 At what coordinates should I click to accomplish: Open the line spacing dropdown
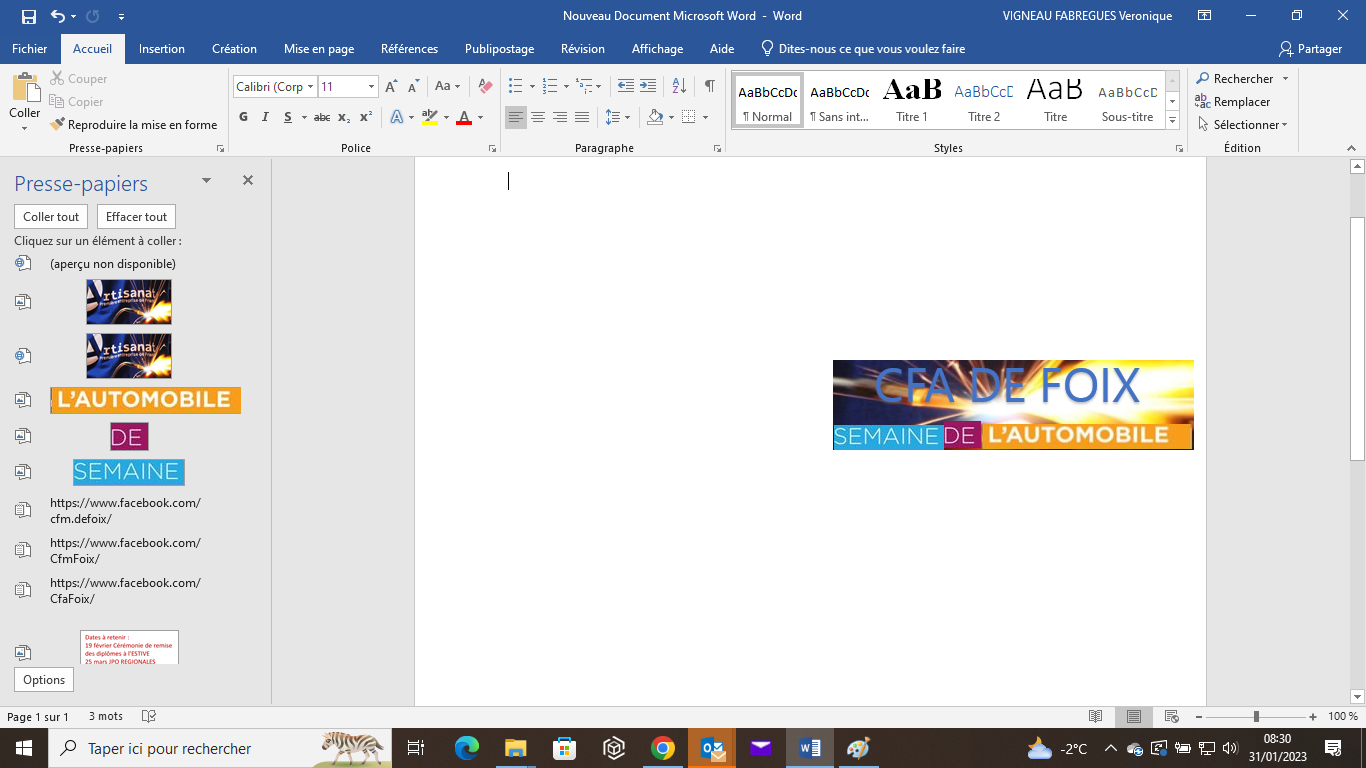618,117
